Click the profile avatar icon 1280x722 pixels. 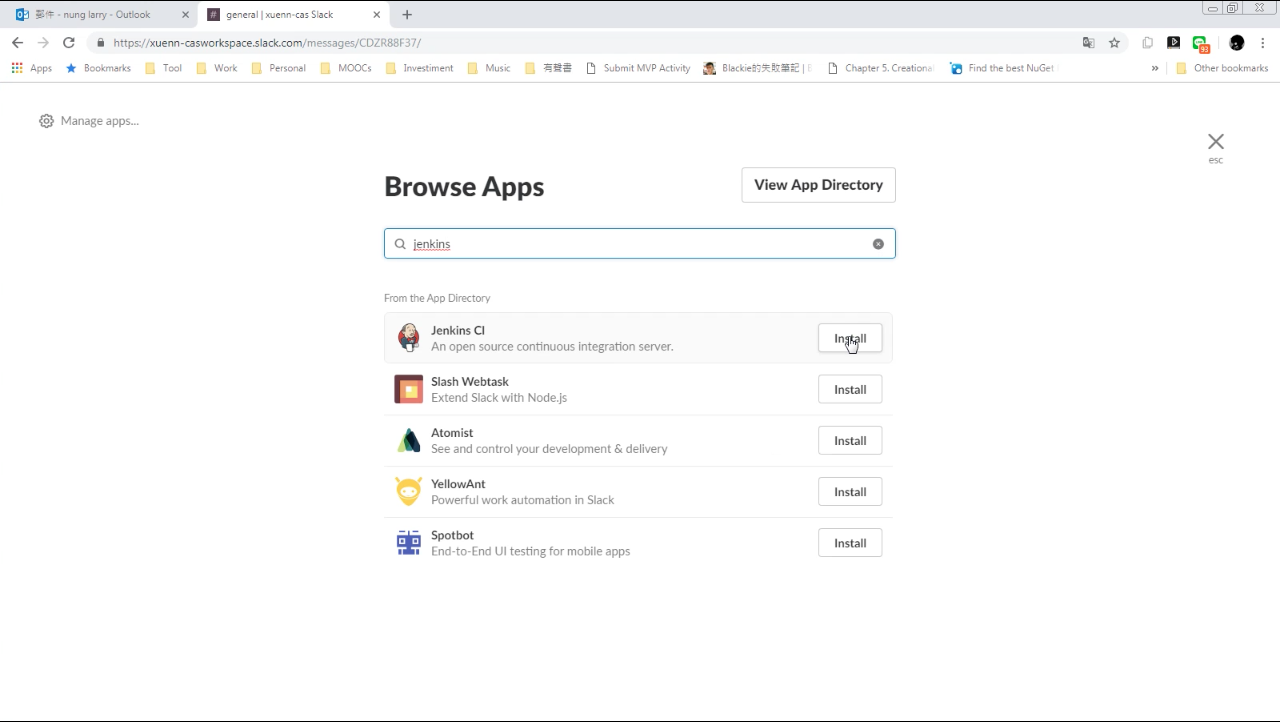(x=1237, y=43)
